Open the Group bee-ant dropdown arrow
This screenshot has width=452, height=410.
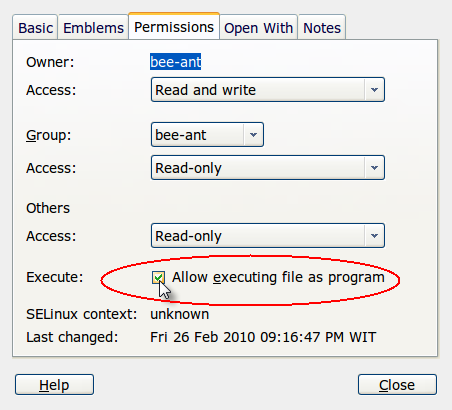click(x=253, y=135)
